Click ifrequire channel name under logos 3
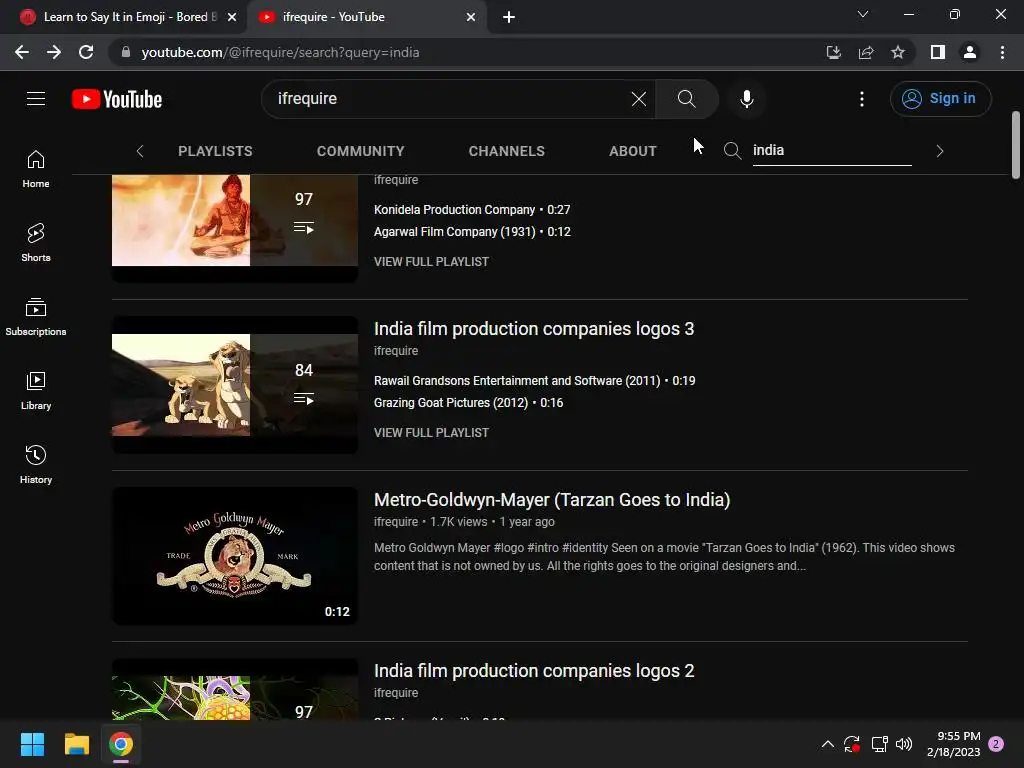The image size is (1024, 768). 396,351
